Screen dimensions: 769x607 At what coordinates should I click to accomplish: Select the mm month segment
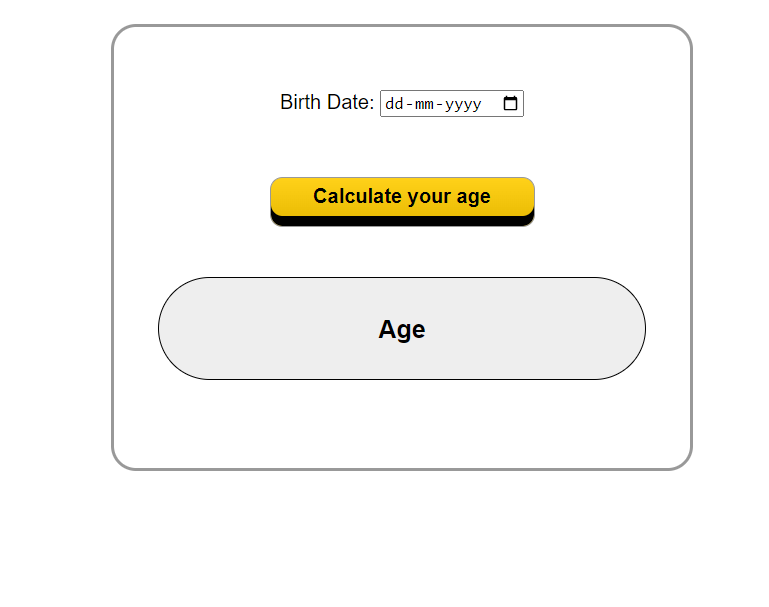pyautogui.click(x=423, y=104)
